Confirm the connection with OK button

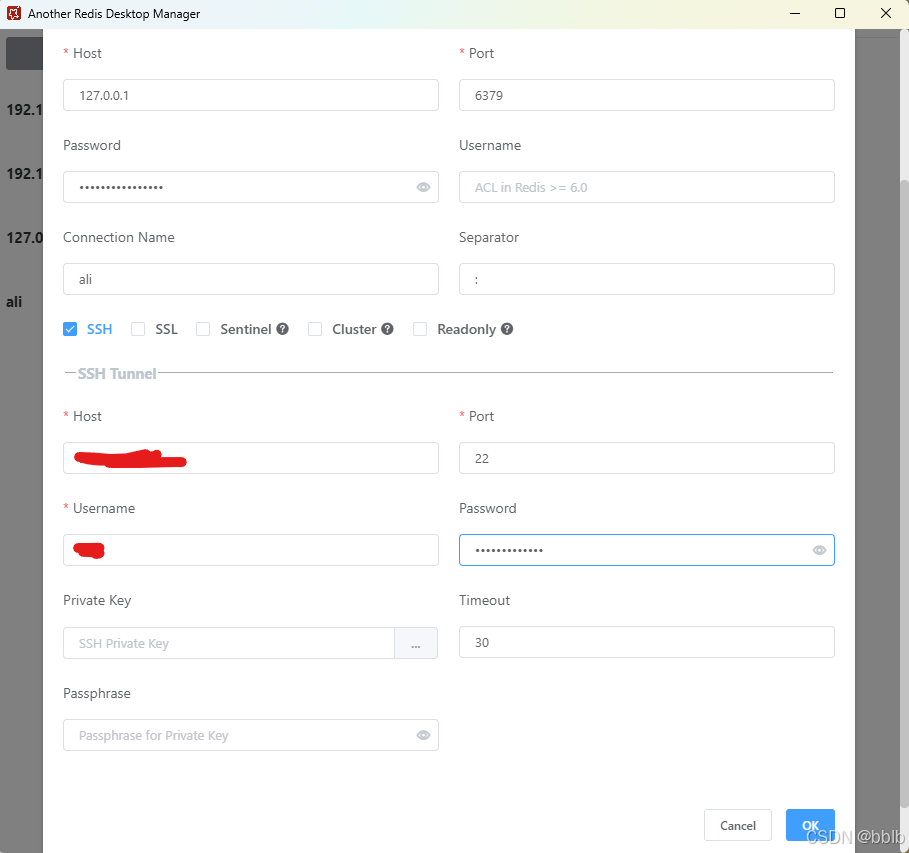pos(810,825)
